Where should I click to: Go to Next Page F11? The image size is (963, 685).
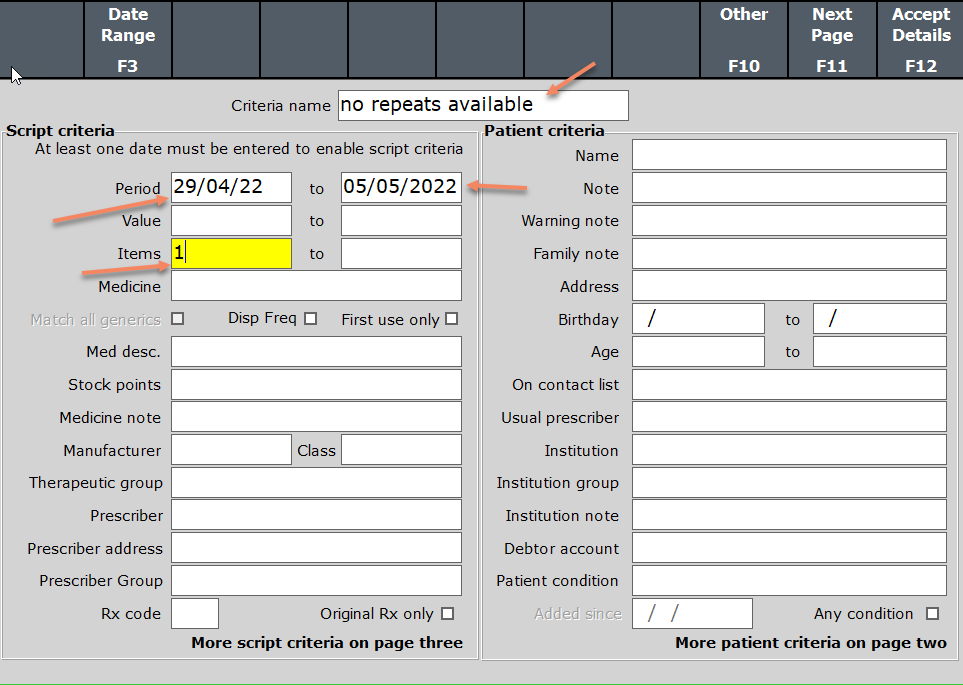(x=832, y=40)
